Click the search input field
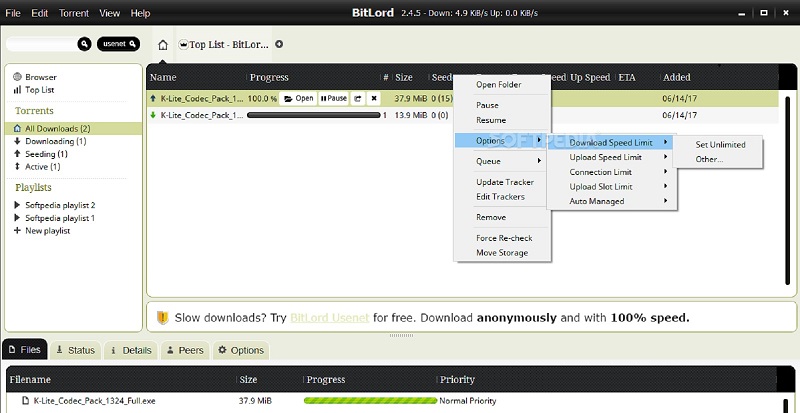The image size is (800, 413). (x=42, y=44)
